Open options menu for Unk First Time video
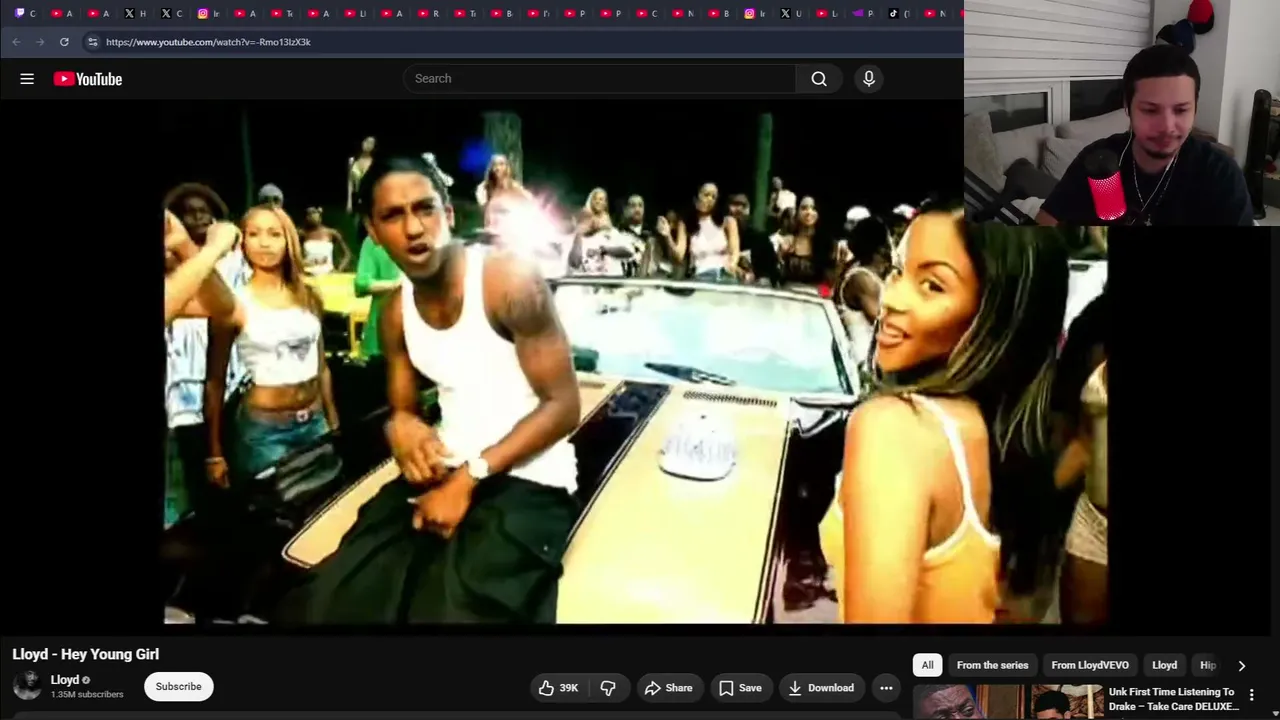1280x720 pixels. 1251,695
